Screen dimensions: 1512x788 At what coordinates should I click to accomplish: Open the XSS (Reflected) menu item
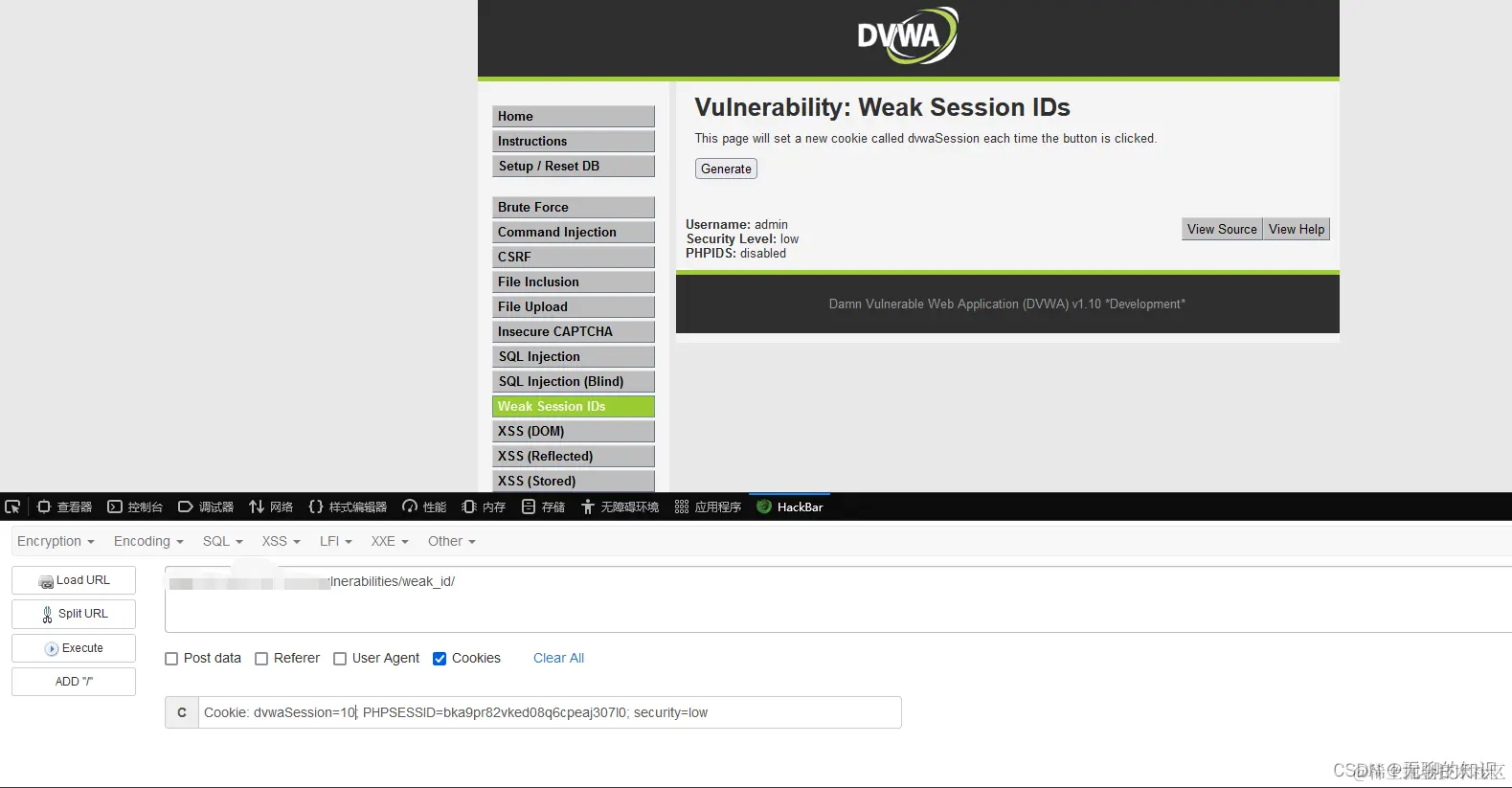coord(574,456)
